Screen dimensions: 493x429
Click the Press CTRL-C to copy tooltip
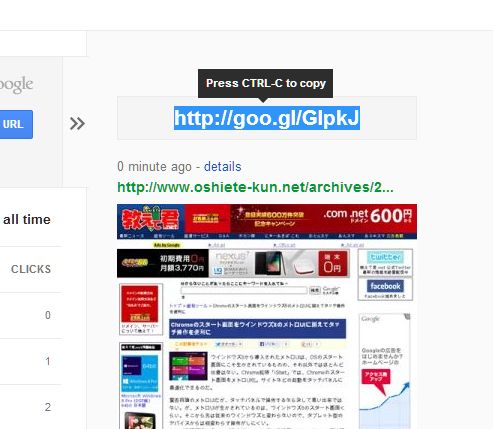(265, 83)
